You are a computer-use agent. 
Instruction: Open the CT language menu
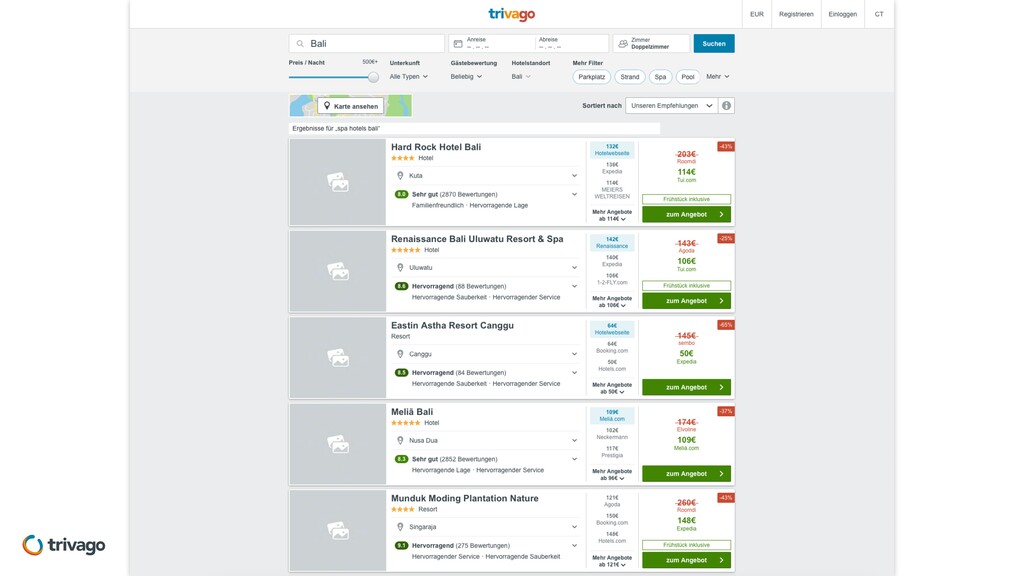click(879, 14)
